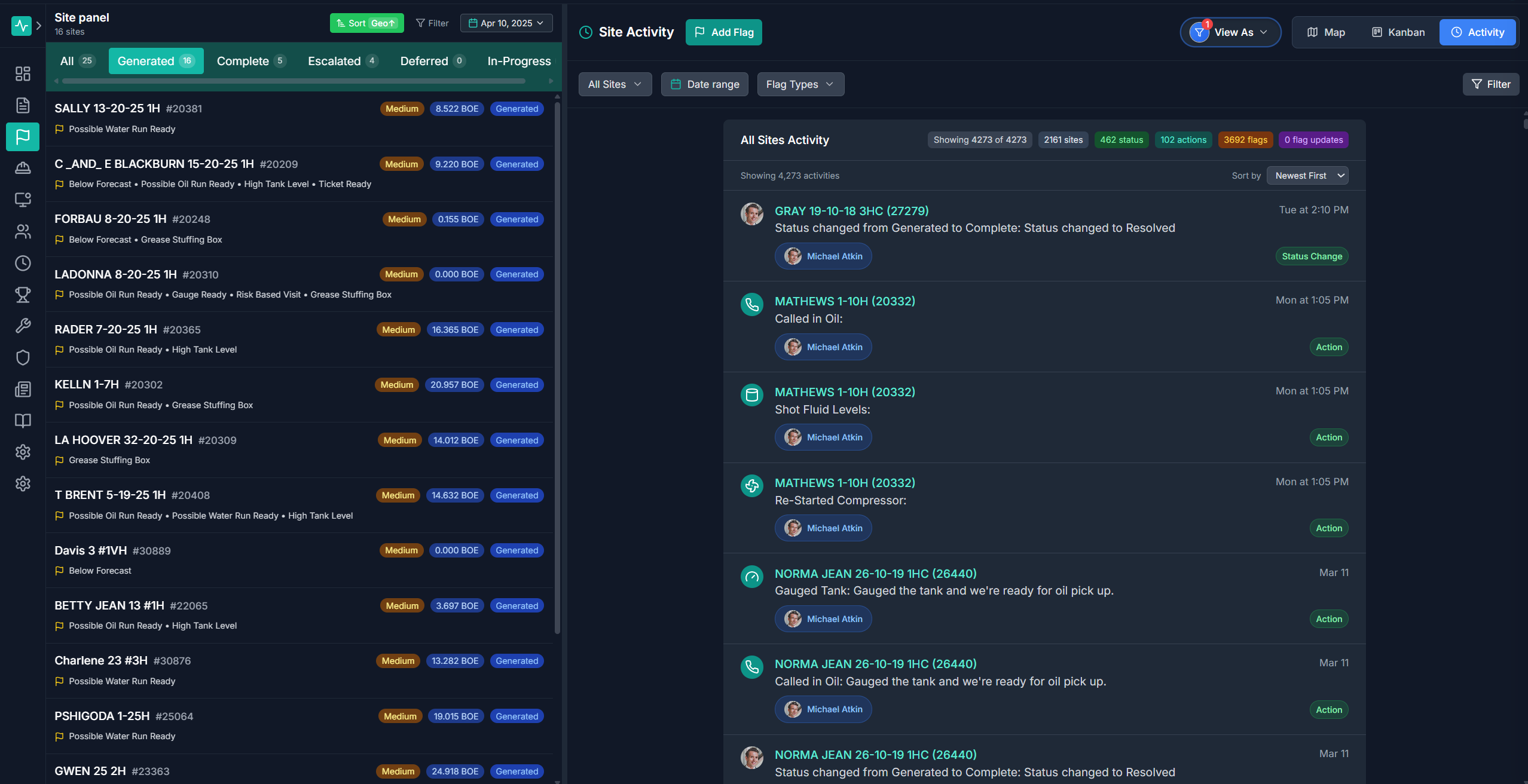Viewport: 1528px width, 784px height.
Task: Open the Newest First sort dropdown
Action: [x=1307, y=175]
